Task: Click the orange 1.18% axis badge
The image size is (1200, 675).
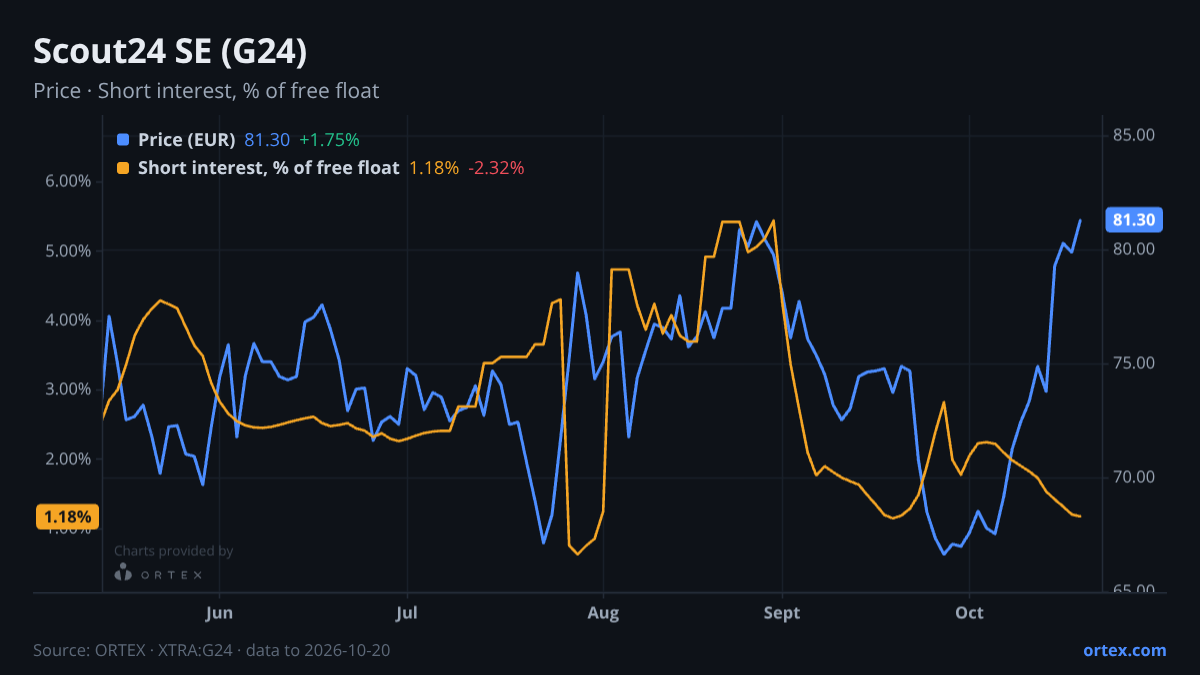Action: click(68, 517)
